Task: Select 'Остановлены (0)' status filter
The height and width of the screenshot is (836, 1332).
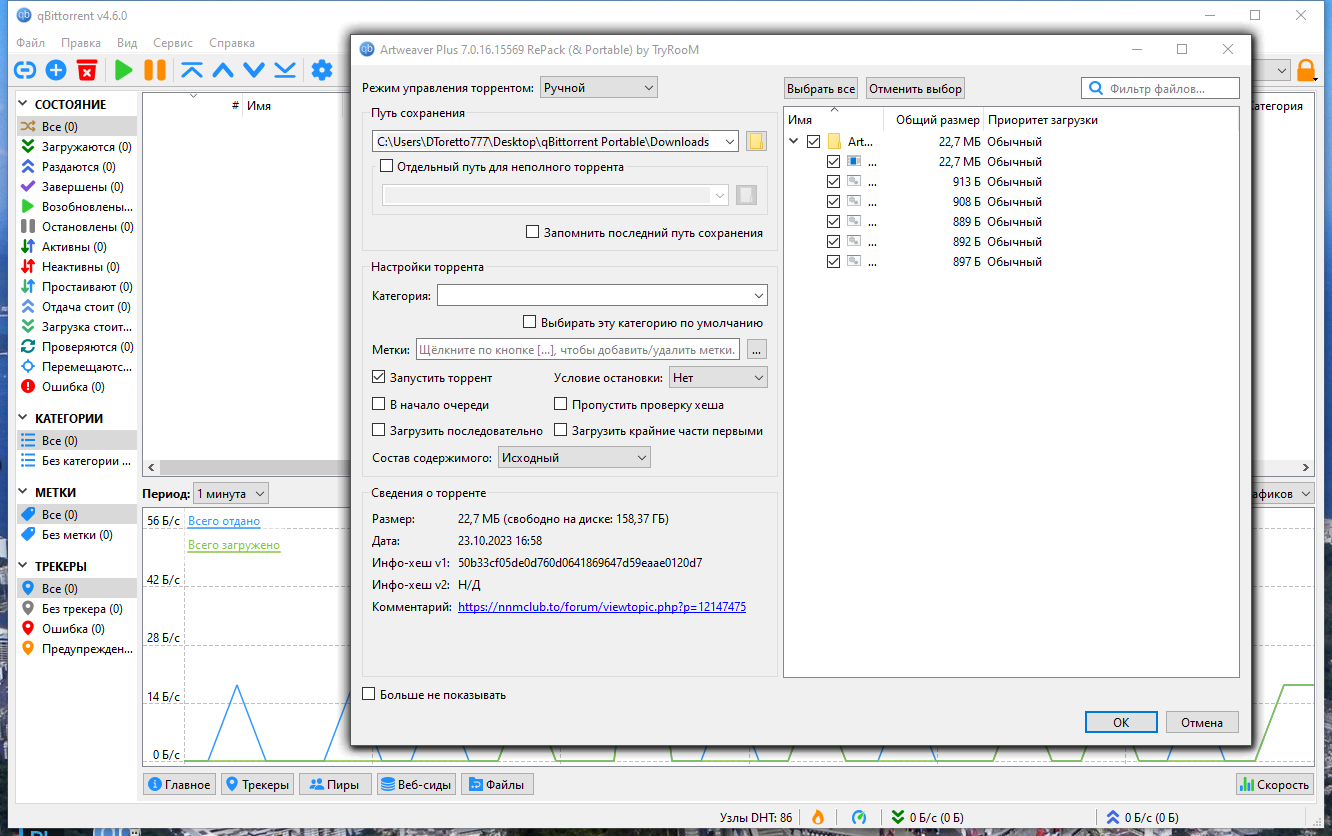Action: 76,227
